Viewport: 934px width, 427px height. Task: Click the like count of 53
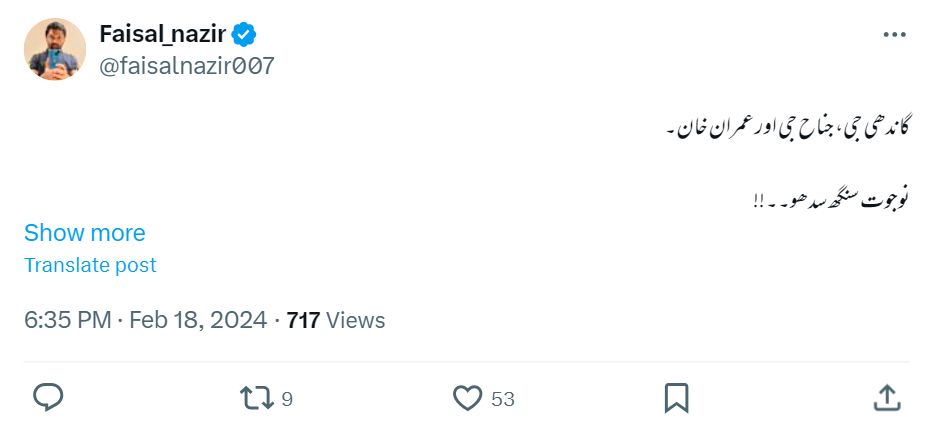pos(503,399)
